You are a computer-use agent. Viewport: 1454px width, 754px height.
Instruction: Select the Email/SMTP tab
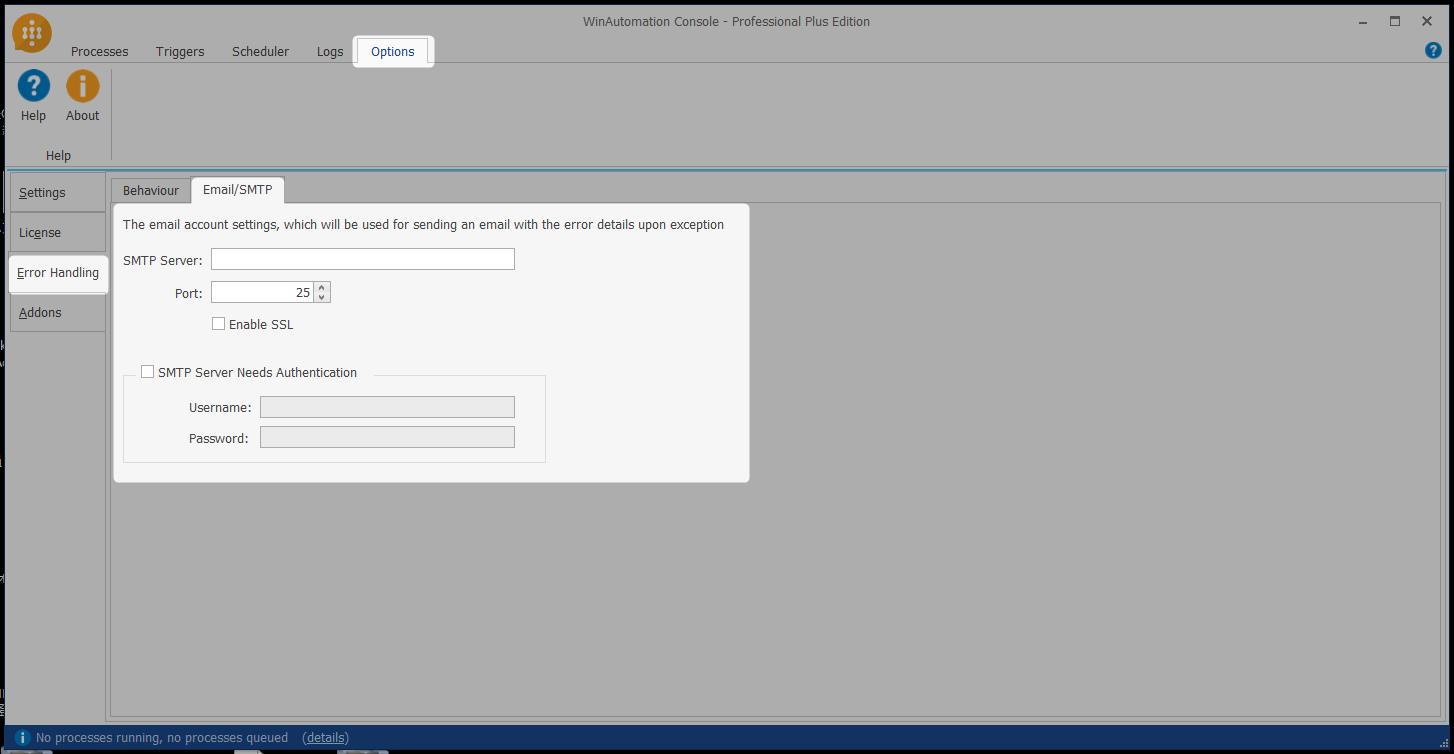click(x=237, y=190)
